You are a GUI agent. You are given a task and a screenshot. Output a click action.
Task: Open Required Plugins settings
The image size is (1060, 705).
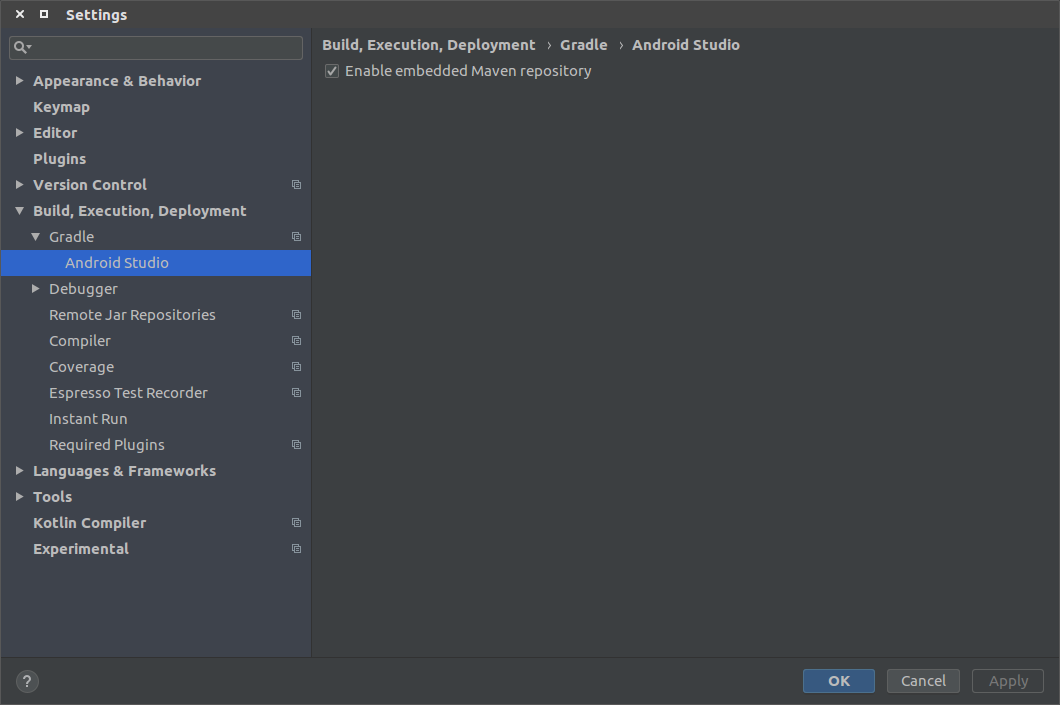(x=107, y=445)
